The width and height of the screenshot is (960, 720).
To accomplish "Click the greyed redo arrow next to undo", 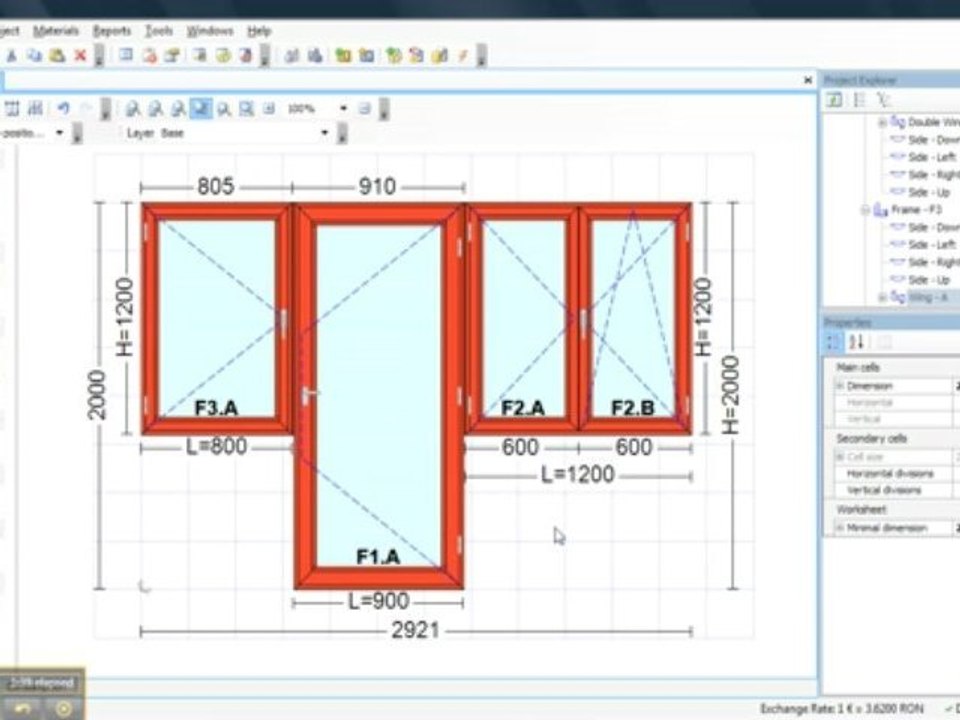I will [86, 108].
